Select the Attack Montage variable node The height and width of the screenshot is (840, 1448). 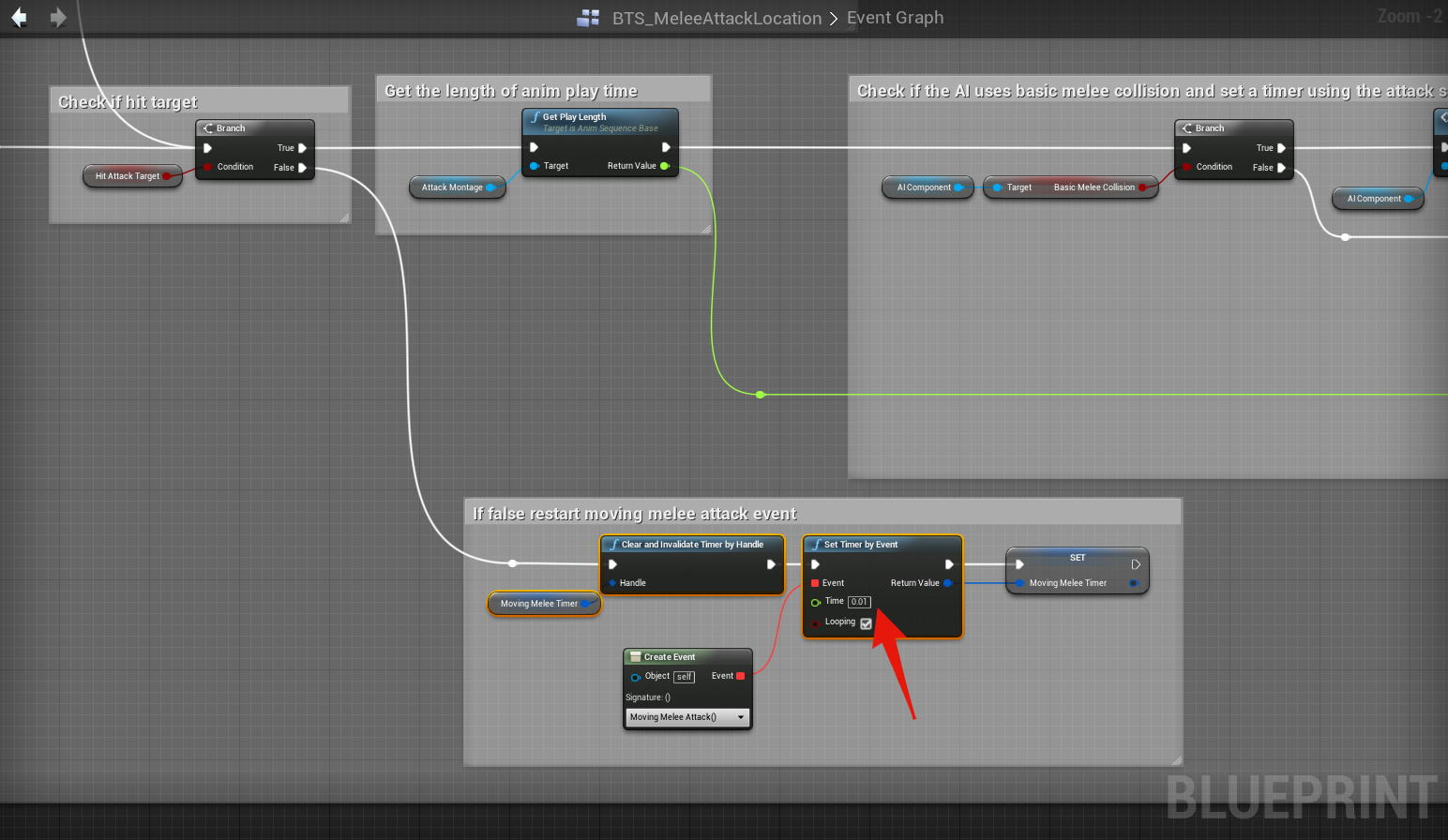tap(452, 187)
